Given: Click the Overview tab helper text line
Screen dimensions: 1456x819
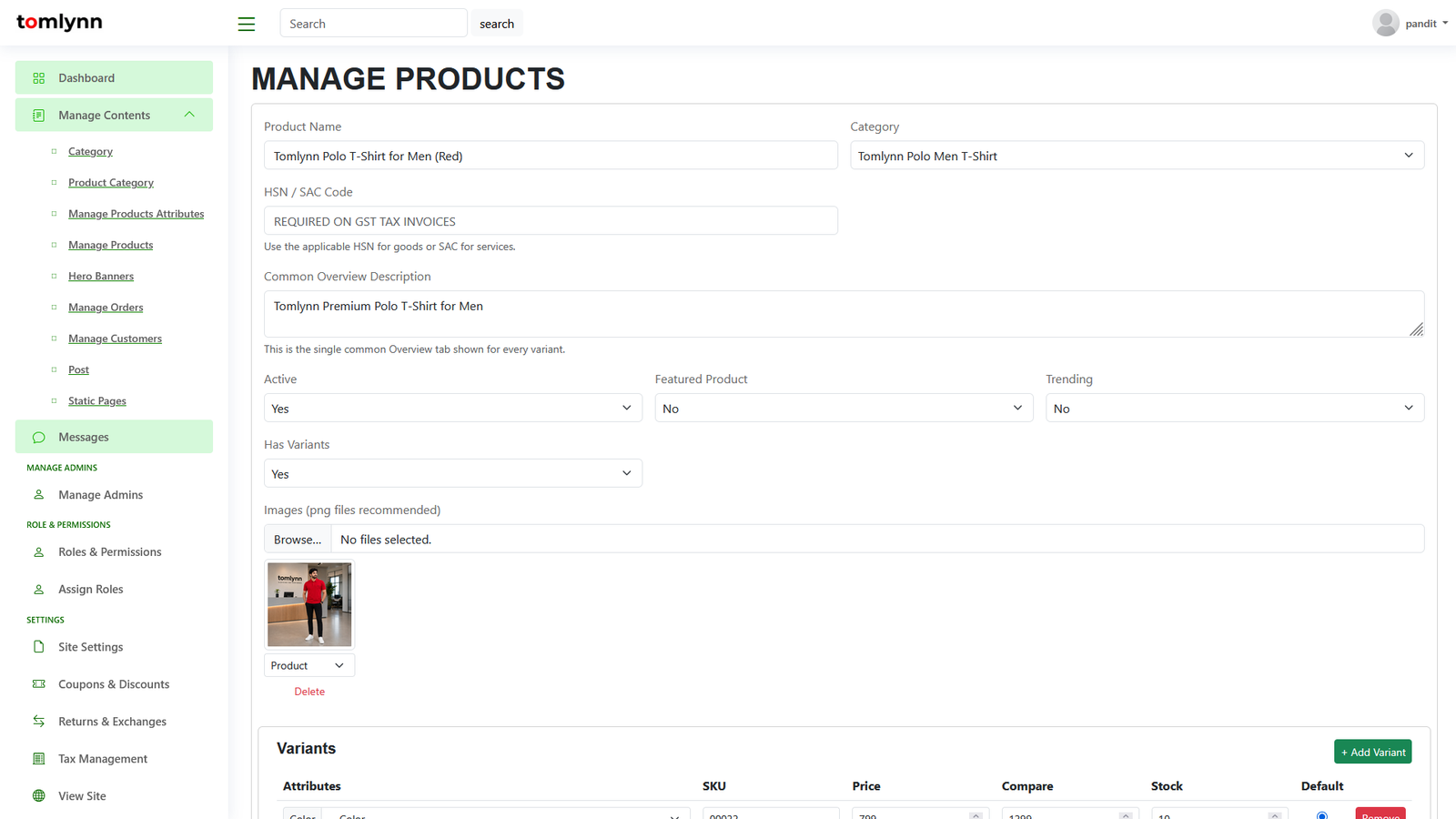Looking at the screenshot, I should (414, 349).
